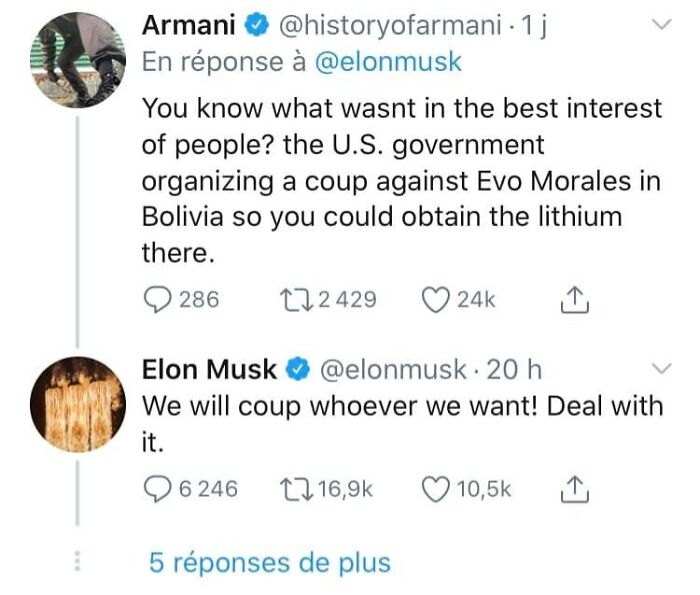This screenshot has width=700, height=595.
Task: View Armani's profile picture
Action: pos(77,60)
